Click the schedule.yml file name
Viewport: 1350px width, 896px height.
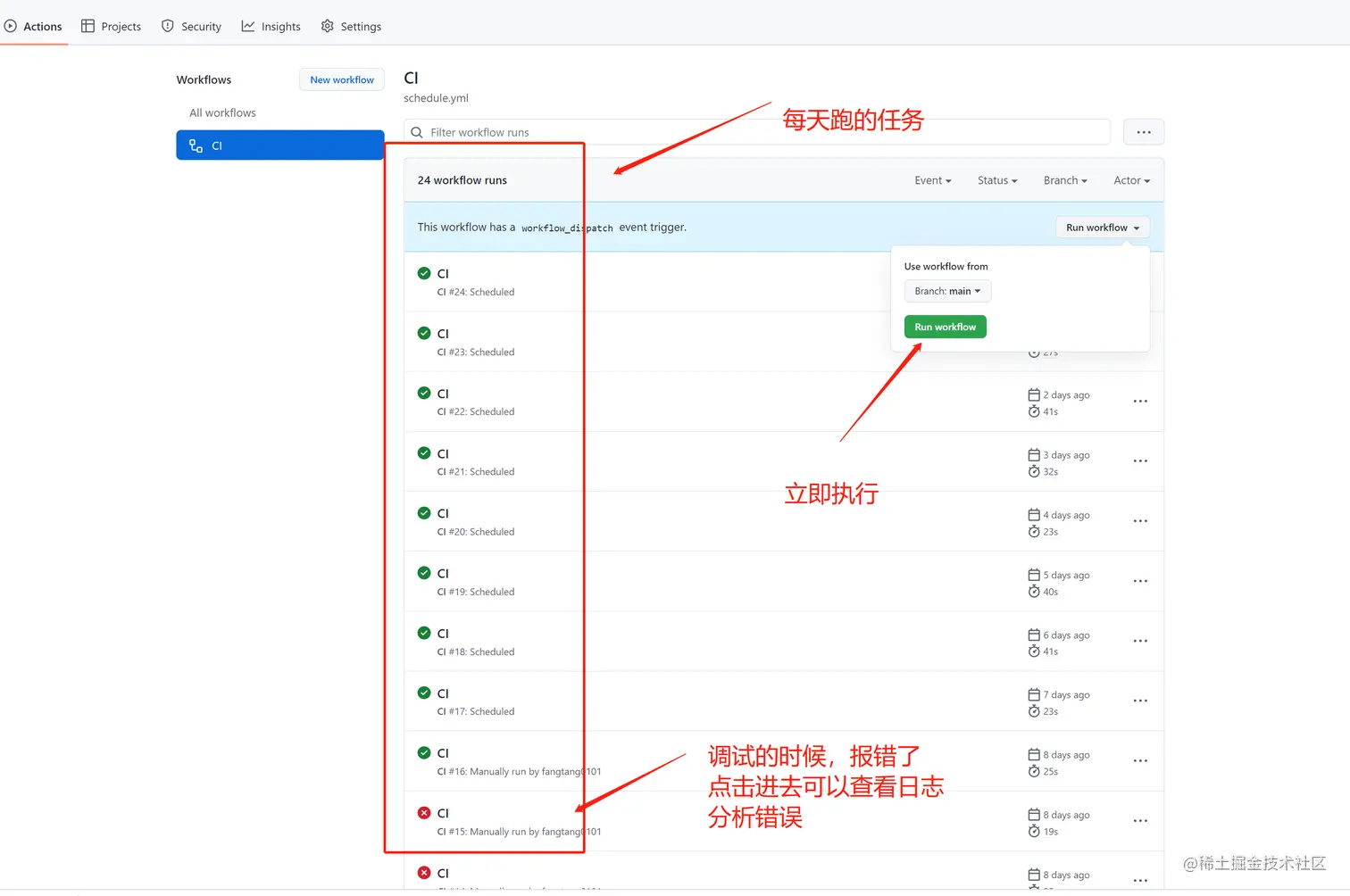pos(436,98)
